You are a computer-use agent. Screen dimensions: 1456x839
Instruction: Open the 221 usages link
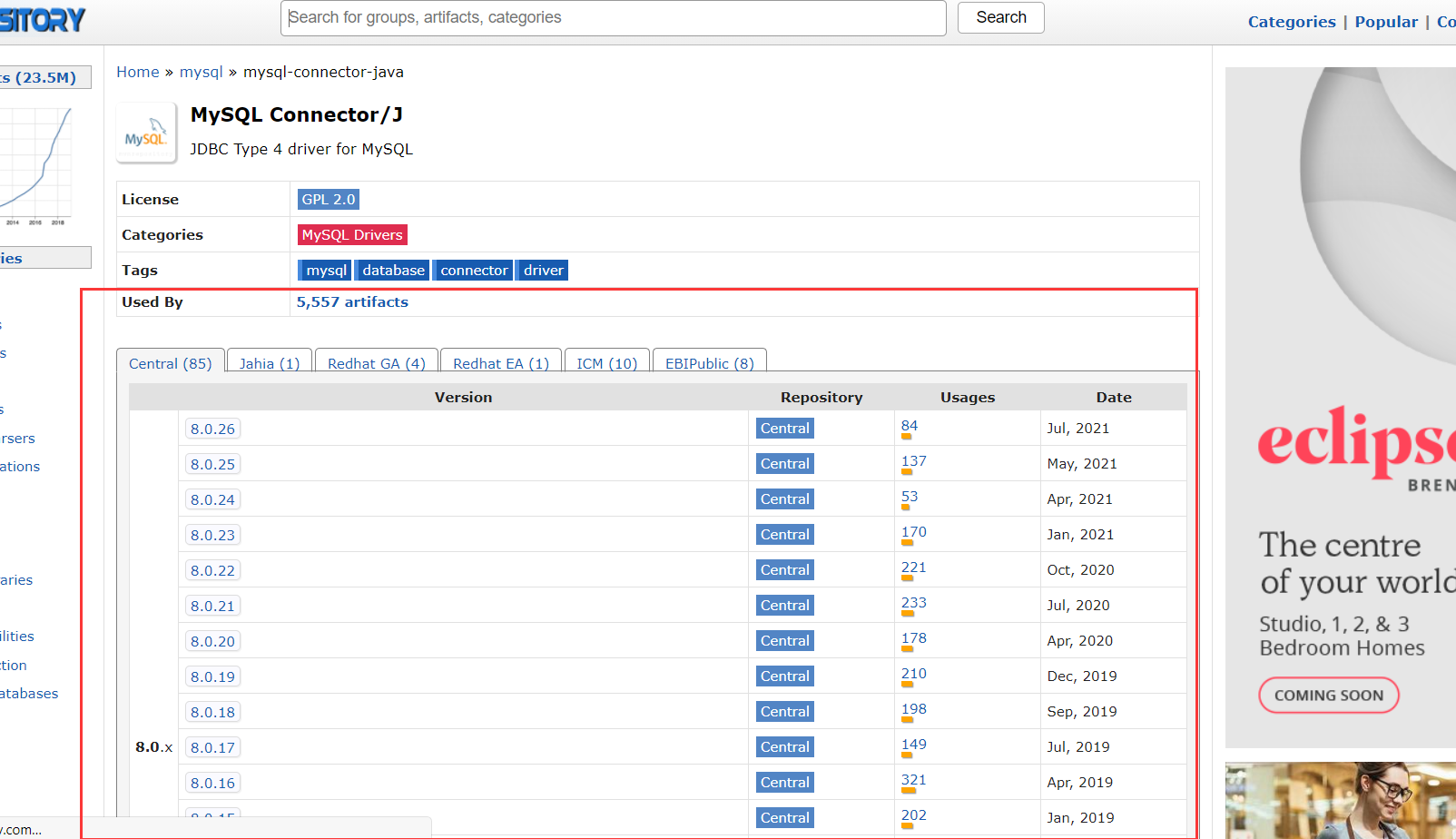(914, 568)
